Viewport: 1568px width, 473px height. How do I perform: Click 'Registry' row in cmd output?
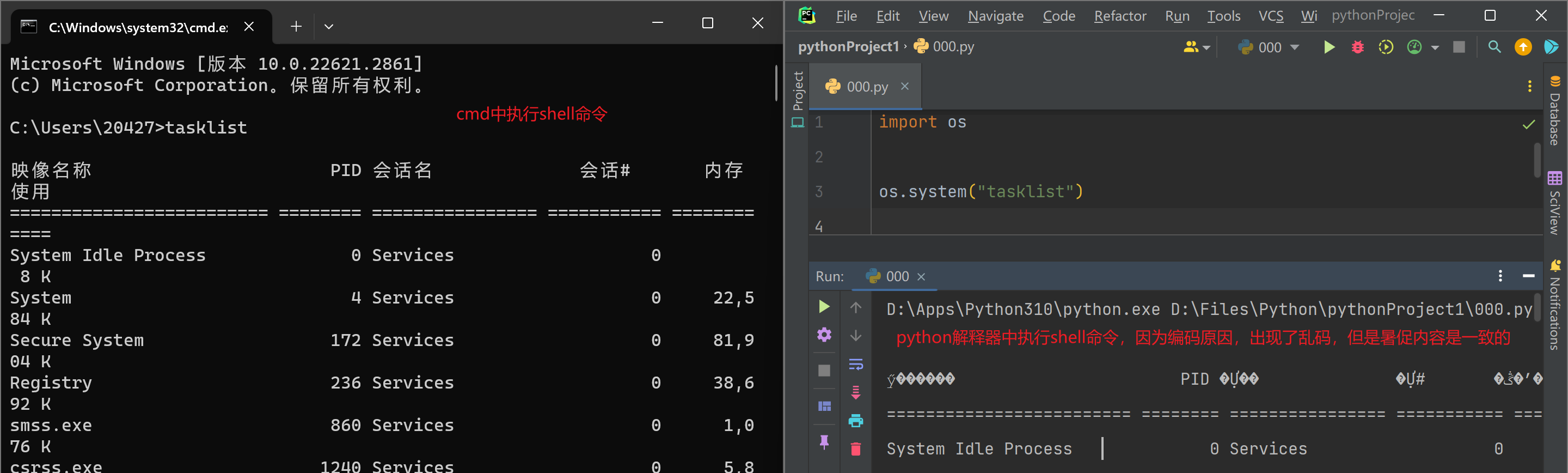[382, 383]
